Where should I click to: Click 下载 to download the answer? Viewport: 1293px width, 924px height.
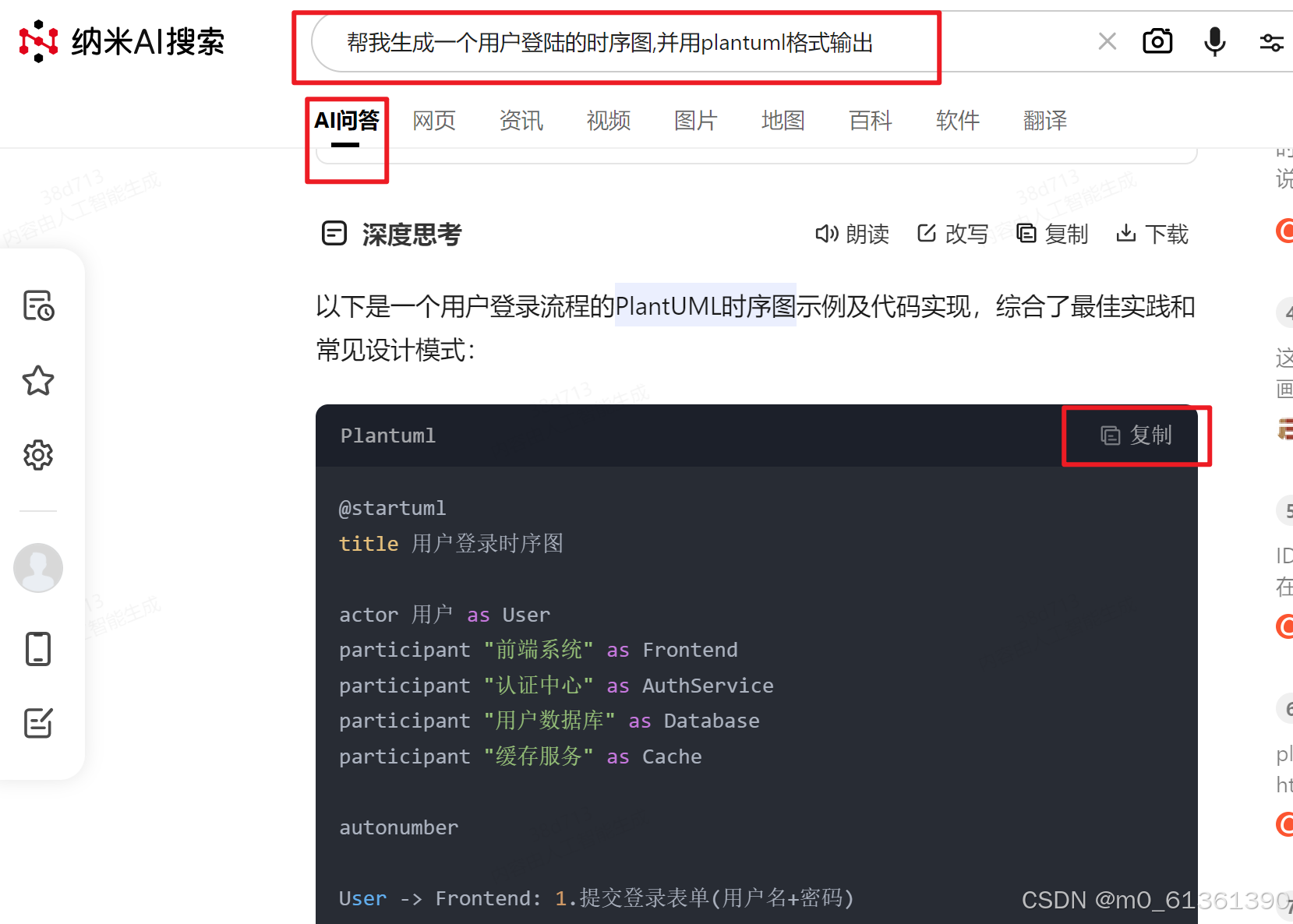1152,234
